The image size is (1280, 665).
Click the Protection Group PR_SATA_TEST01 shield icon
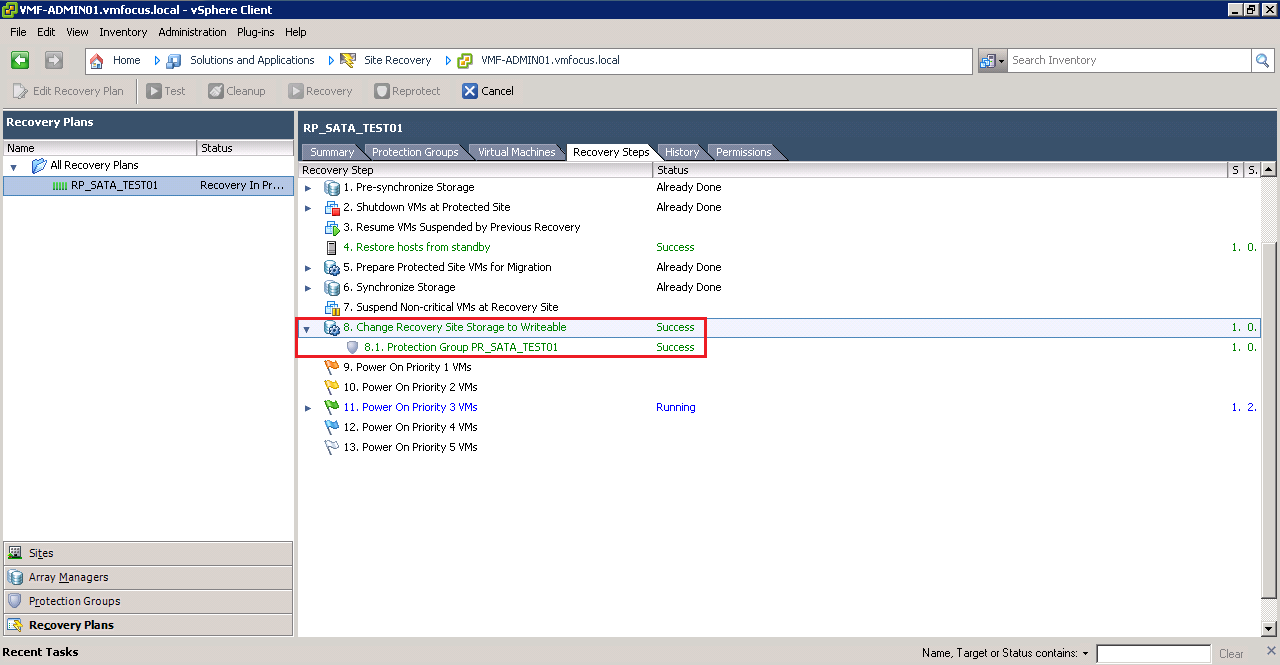[352, 347]
